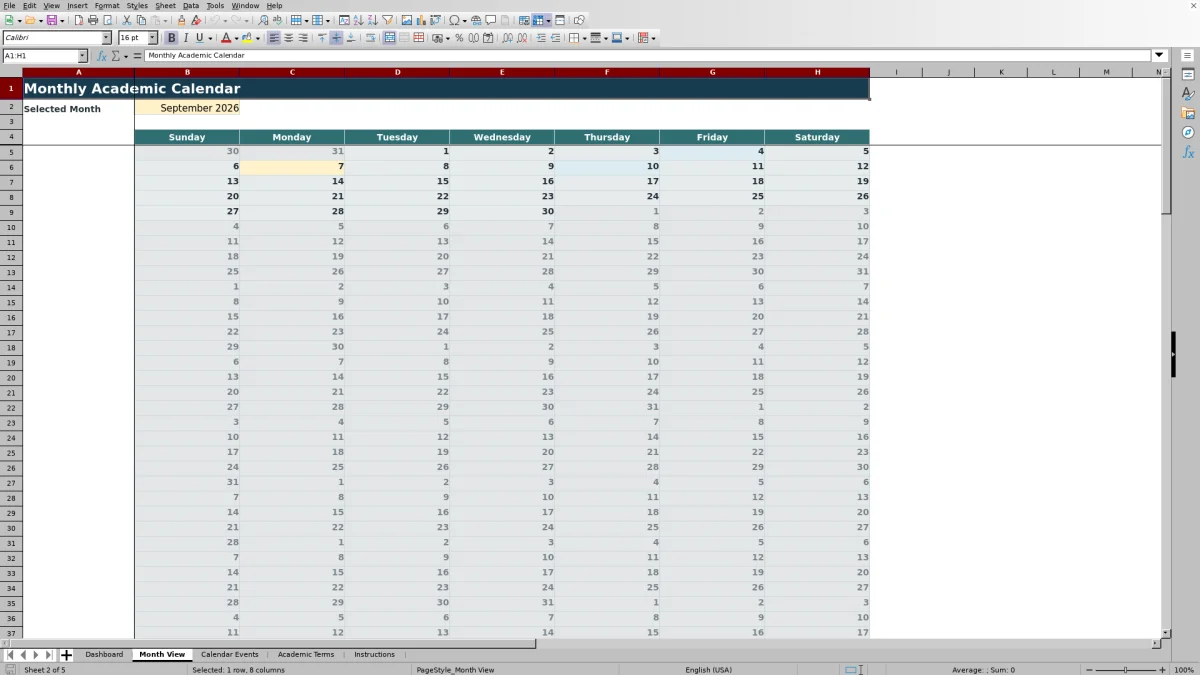Image resolution: width=1200 pixels, height=675 pixels.
Task: Click the Monthly Academic Calendar title cell
Action: click(x=446, y=89)
